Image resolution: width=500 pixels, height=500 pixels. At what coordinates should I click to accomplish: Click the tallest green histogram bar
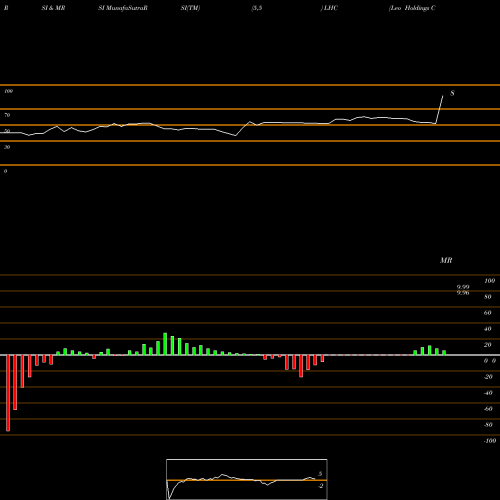coord(165,344)
